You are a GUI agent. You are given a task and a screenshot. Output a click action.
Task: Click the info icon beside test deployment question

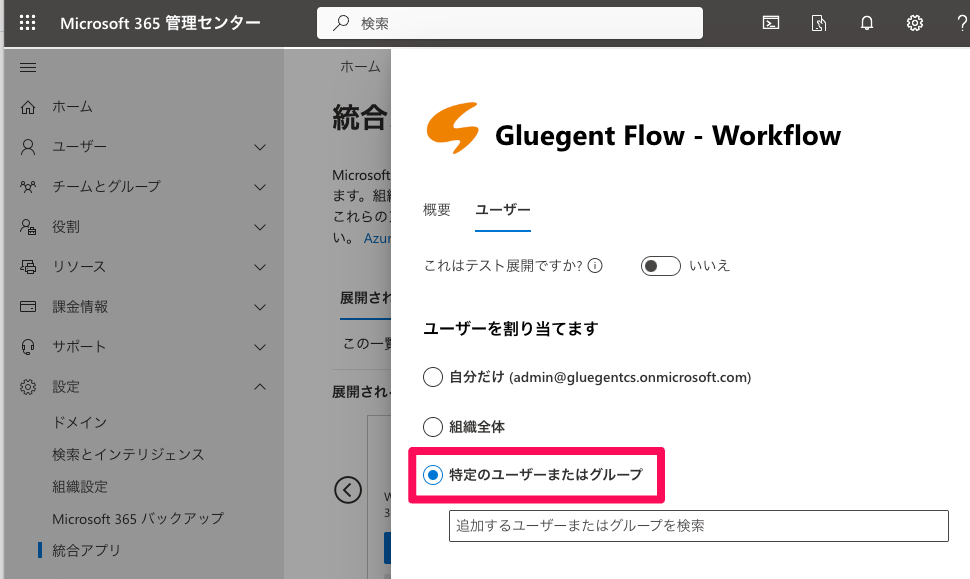point(595,266)
